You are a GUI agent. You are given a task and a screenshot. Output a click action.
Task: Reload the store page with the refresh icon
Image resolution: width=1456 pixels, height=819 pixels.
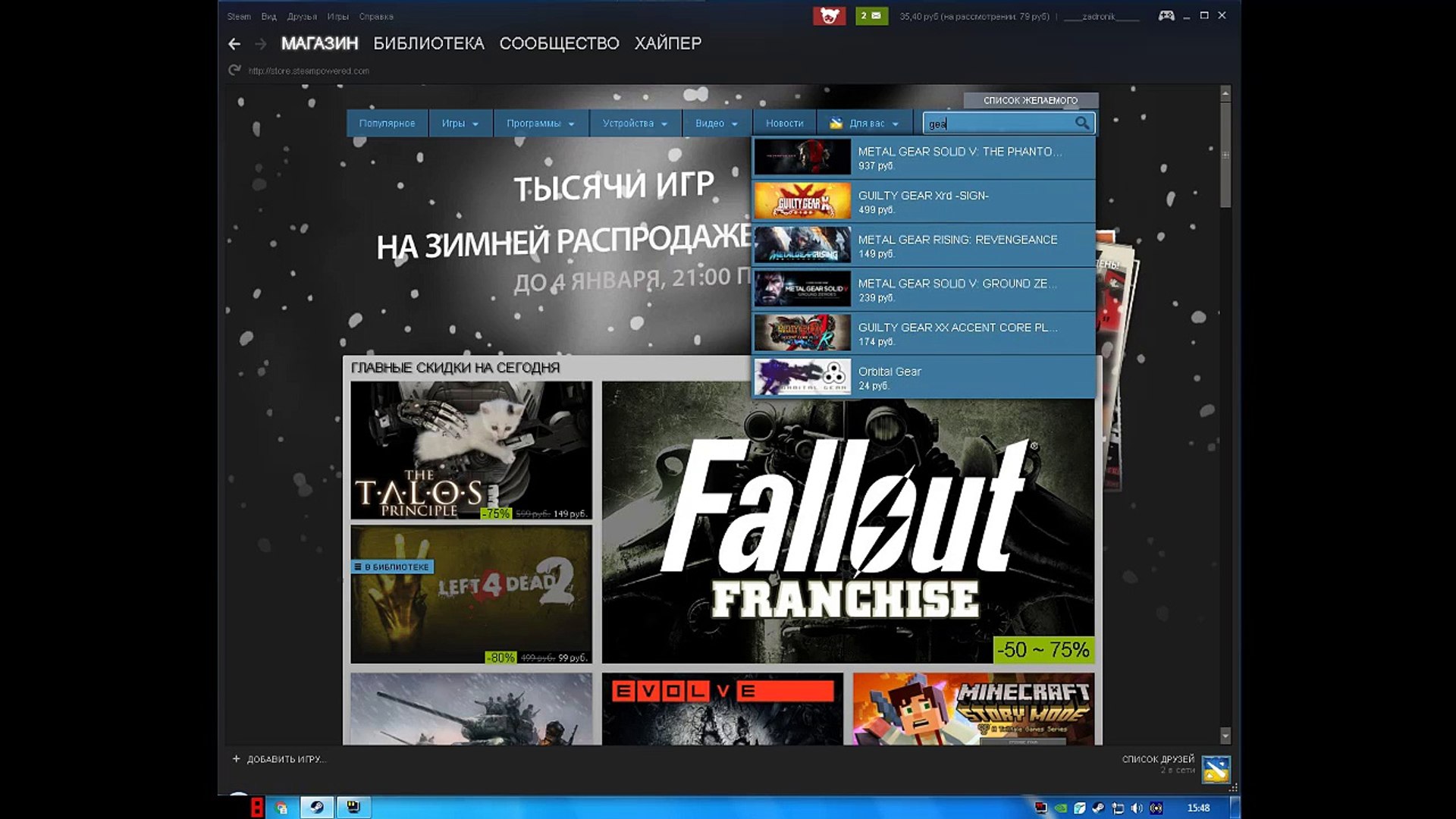pos(233,70)
